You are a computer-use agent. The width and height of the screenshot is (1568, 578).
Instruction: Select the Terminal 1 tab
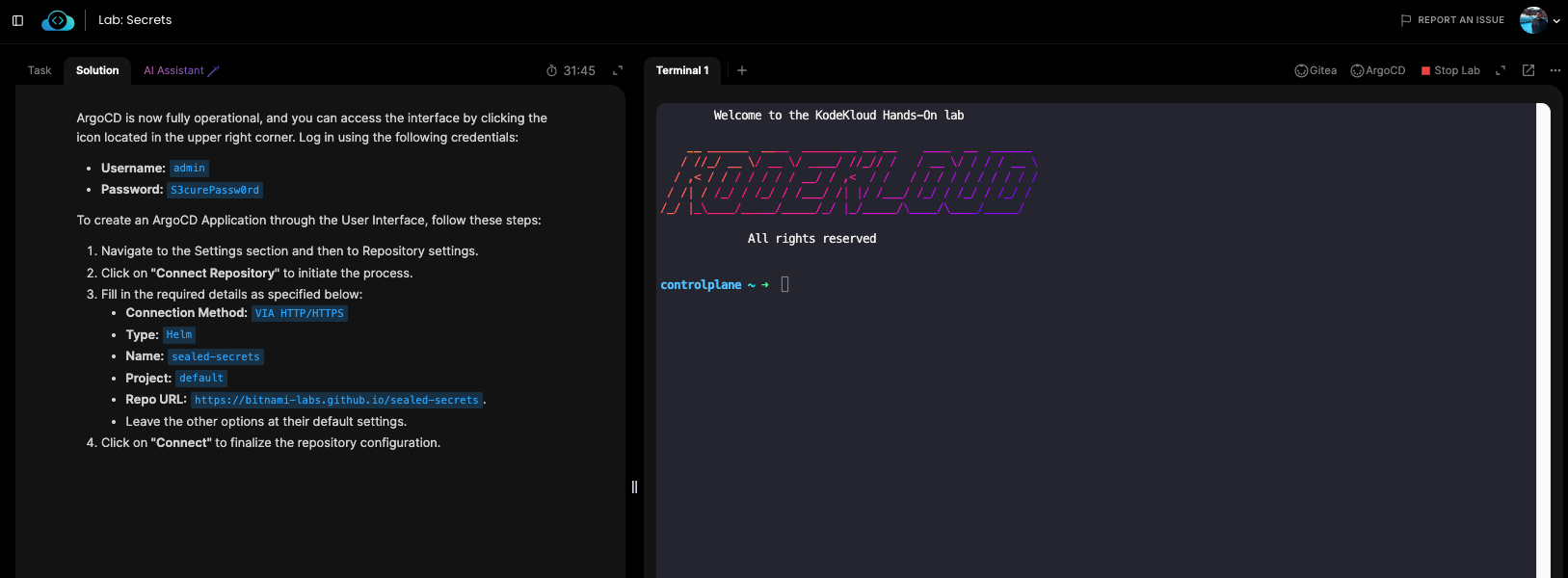(682, 70)
